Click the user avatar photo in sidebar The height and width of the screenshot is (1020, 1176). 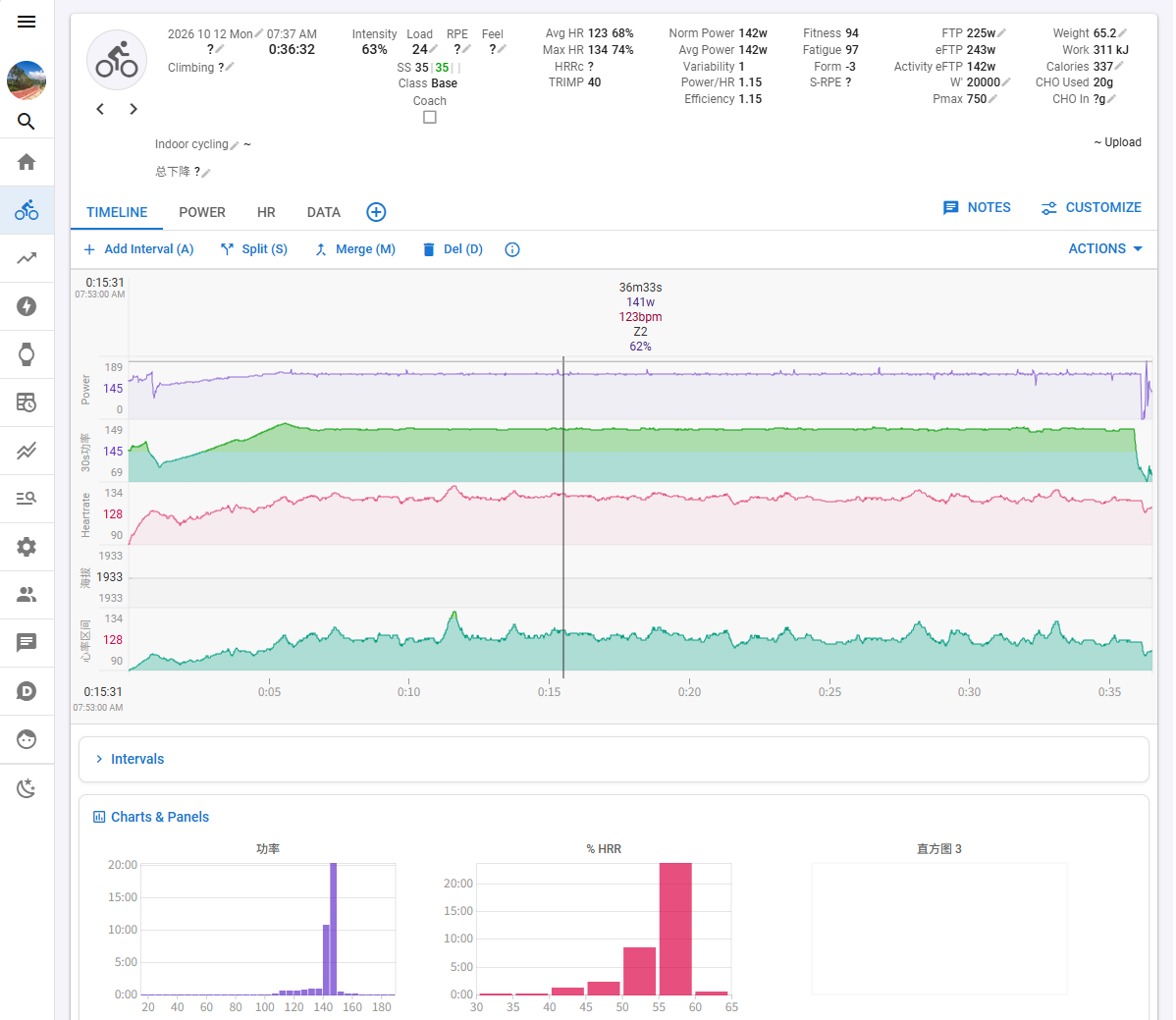[27, 81]
